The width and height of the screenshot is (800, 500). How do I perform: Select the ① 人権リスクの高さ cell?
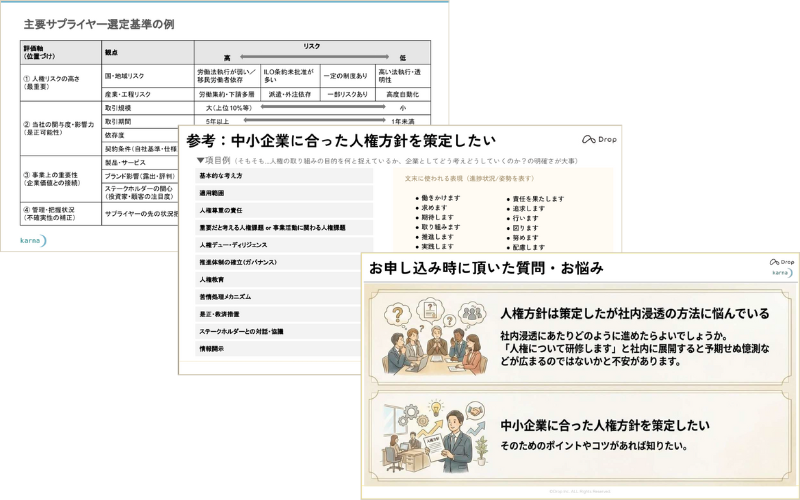point(61,83)
